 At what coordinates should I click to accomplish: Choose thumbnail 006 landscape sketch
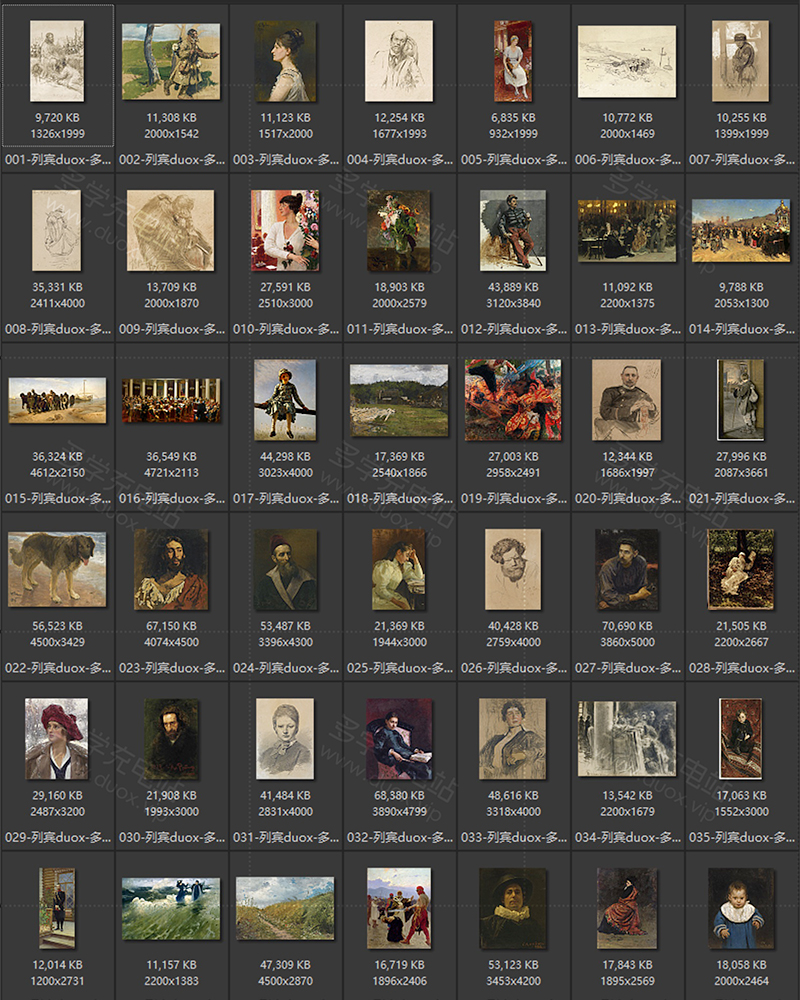pyautogui.click(x=627, y=61)
